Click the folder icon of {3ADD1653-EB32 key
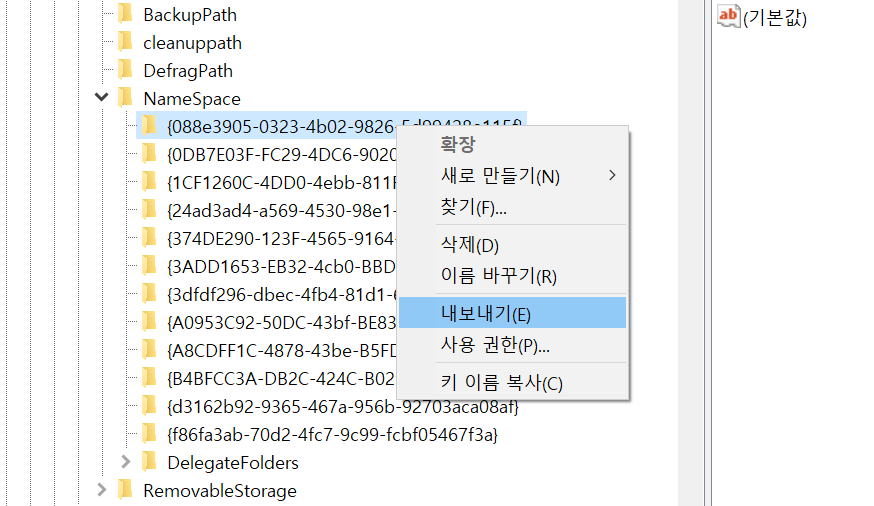 point(149,265)
